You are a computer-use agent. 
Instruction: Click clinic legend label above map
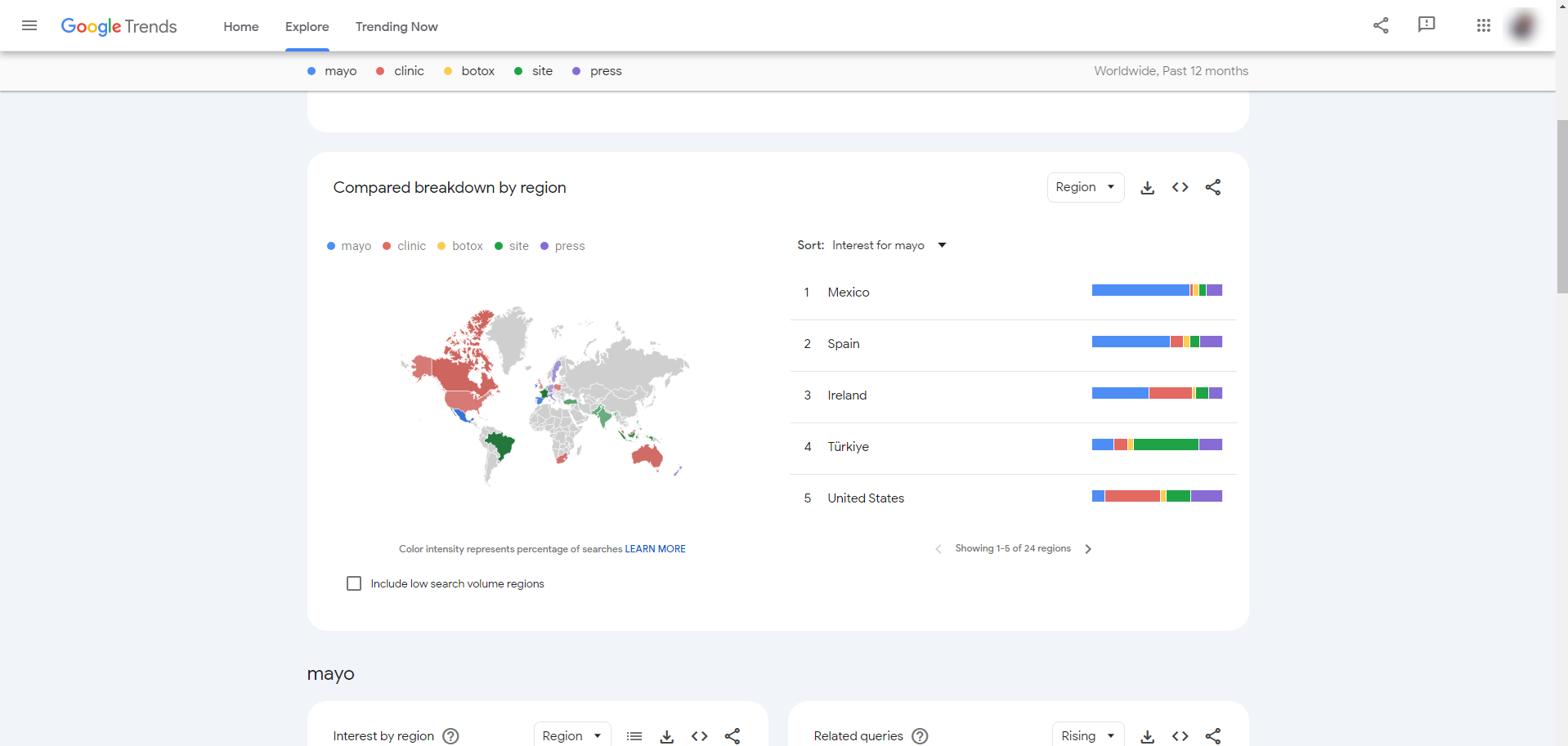[411, 246]
